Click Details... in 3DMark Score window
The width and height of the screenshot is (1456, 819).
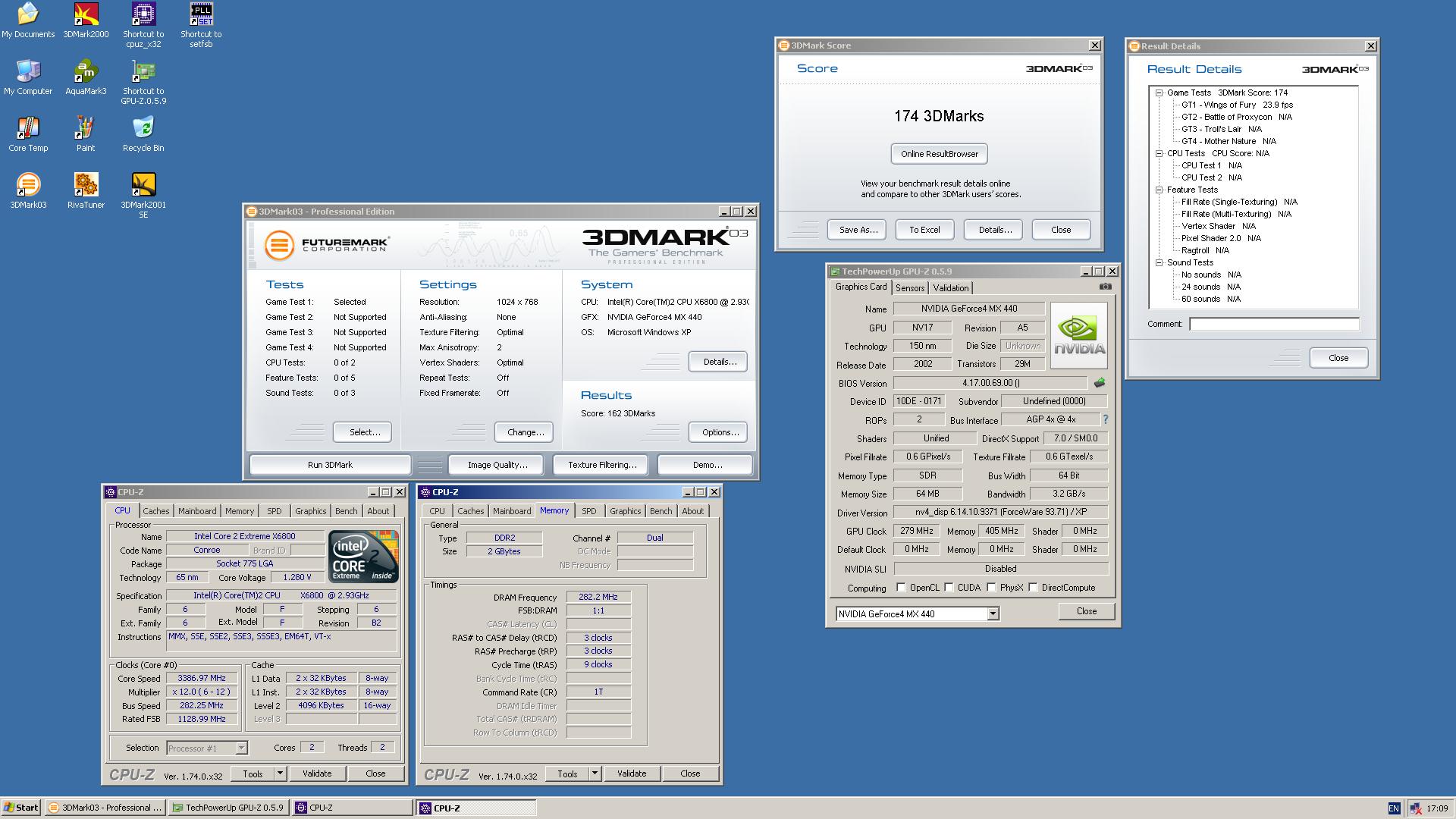994,230
